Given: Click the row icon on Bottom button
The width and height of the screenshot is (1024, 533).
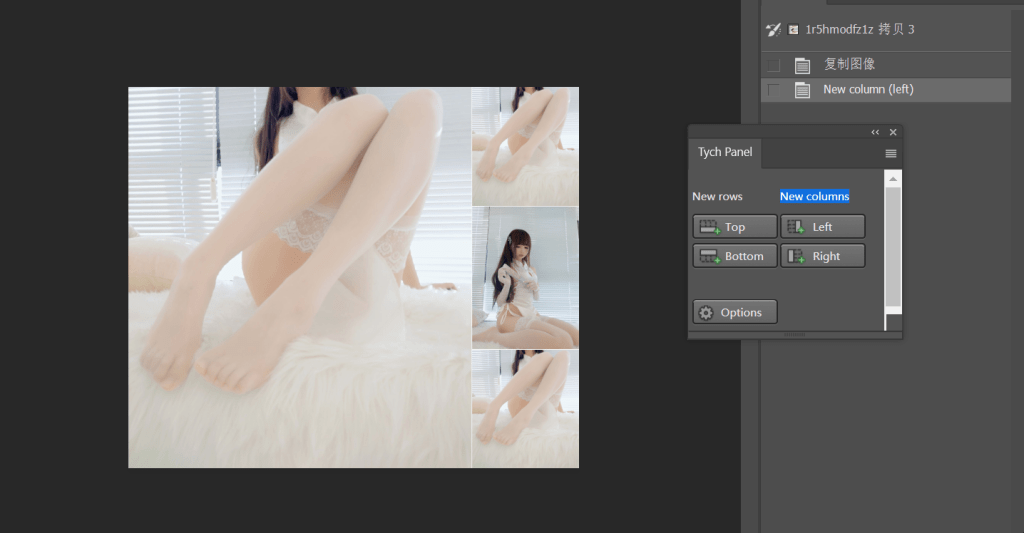Looking at the screenshot, I should pyautogui.click(x=709, y=256).
